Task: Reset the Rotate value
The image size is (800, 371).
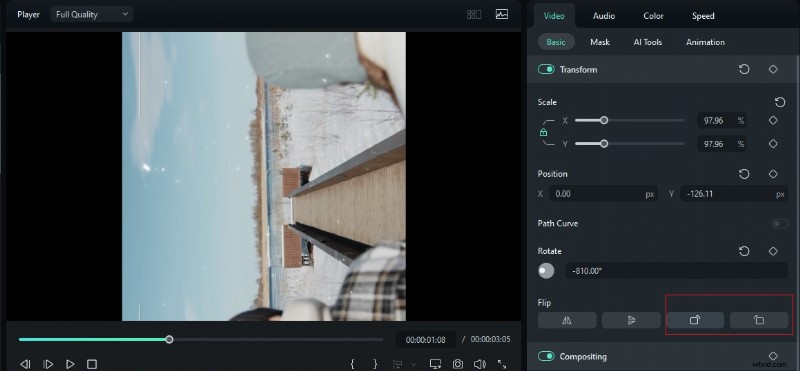Action: 744,251
